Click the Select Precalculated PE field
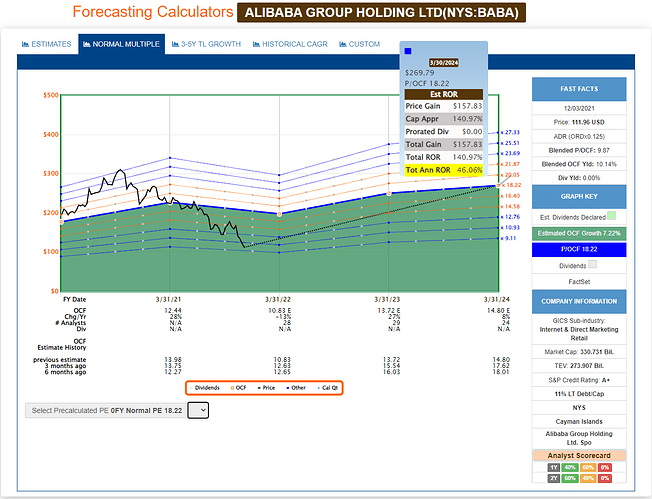 (x=106, y=410)
